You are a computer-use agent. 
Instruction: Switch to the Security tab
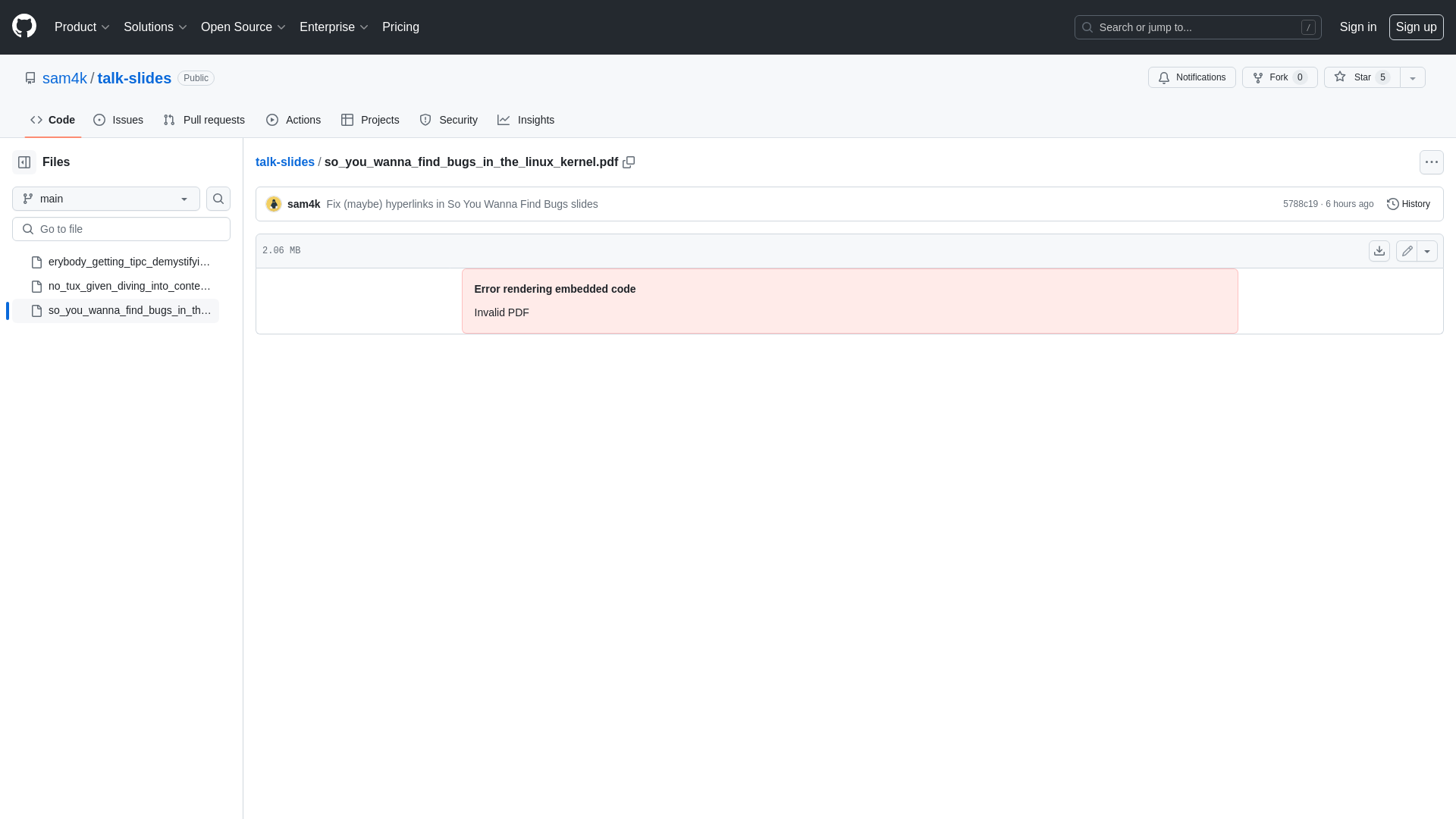tap(449, 120)
